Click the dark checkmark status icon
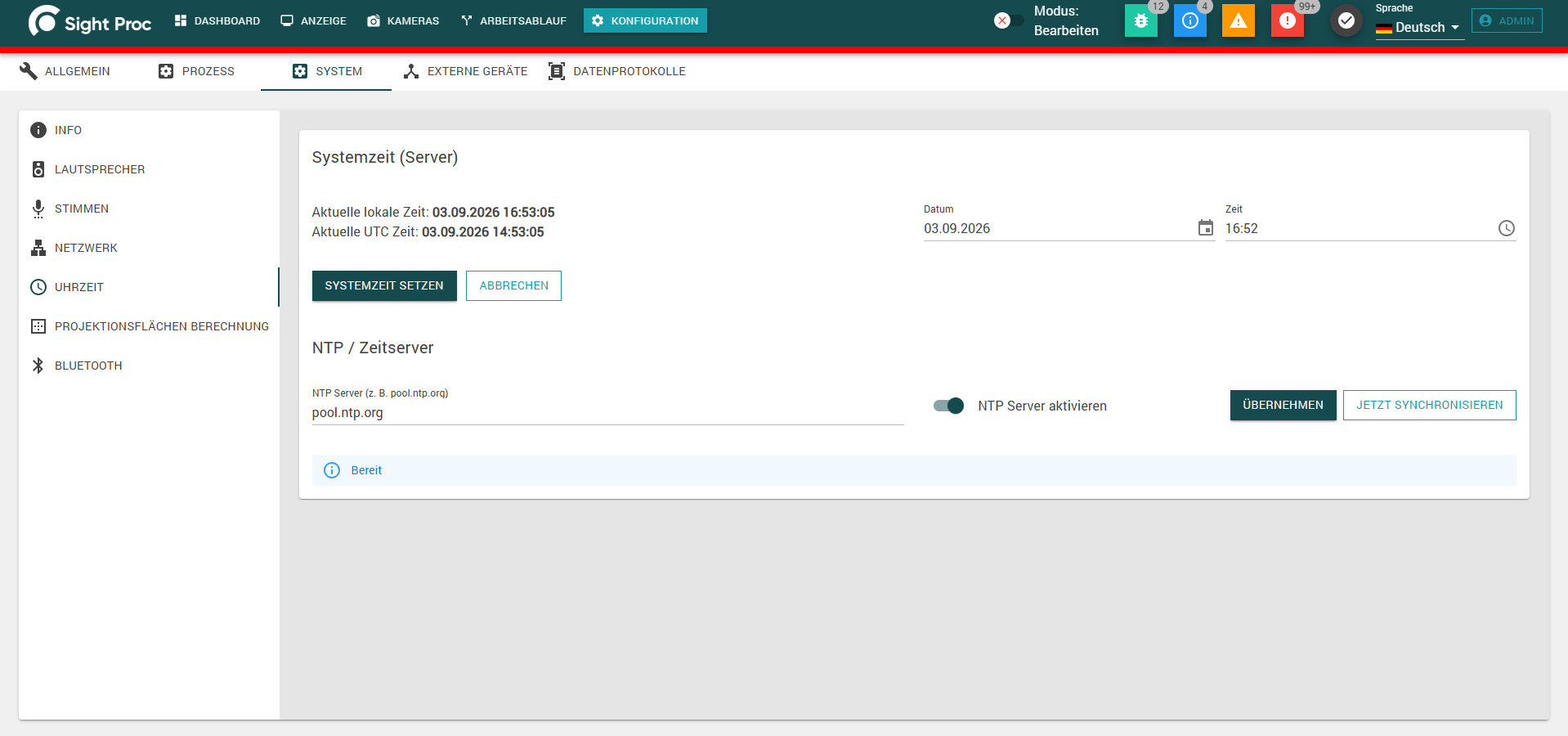Image resolution: width=1568 pixels, height=736 pixels. (x=1346, y=20)
